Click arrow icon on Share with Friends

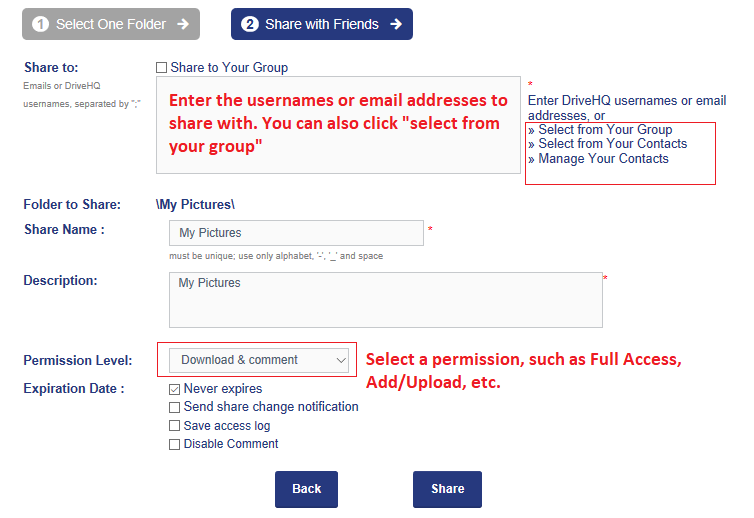click(x=396, y=24)
